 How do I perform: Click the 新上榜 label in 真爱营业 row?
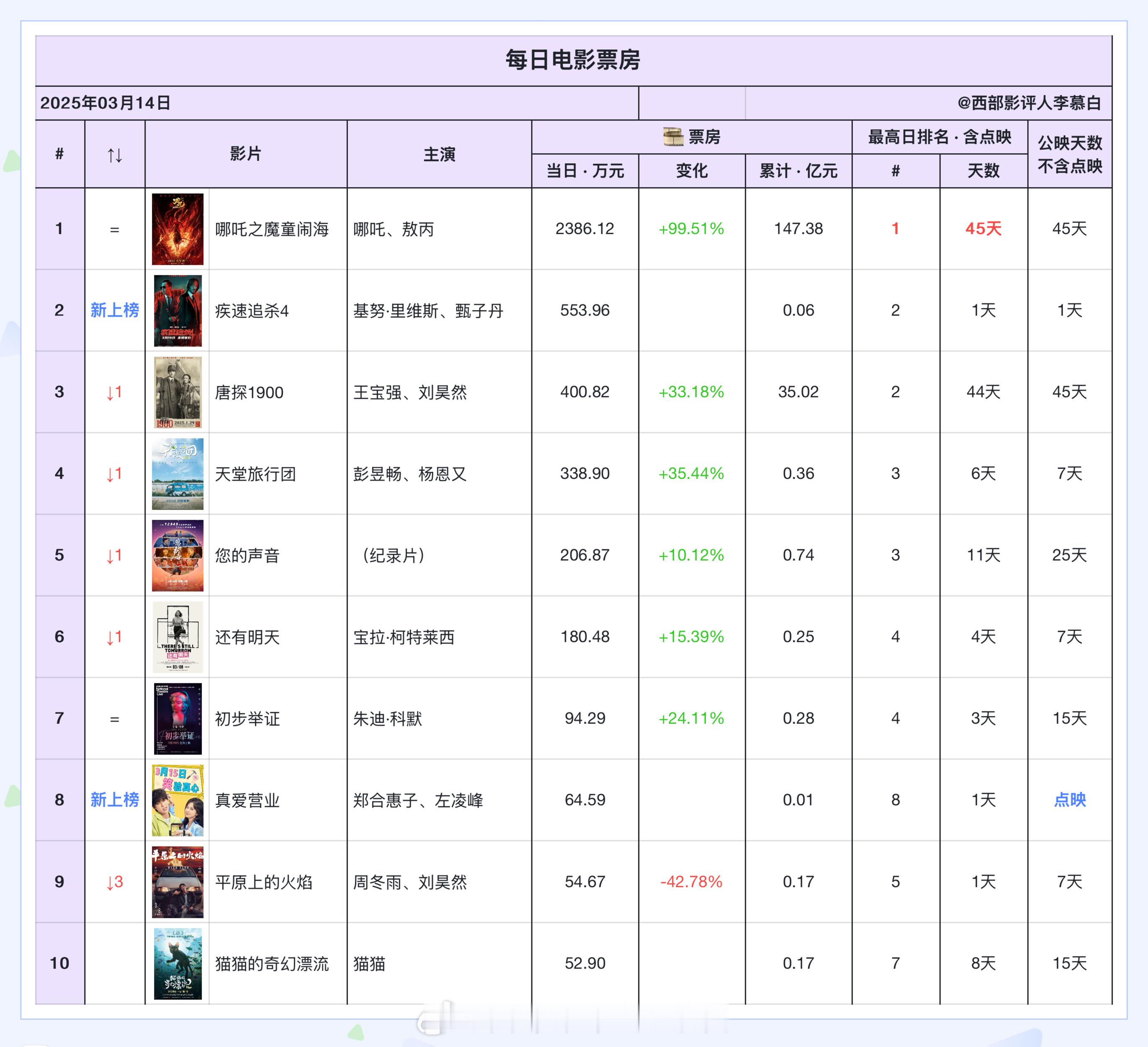point(114,800)
